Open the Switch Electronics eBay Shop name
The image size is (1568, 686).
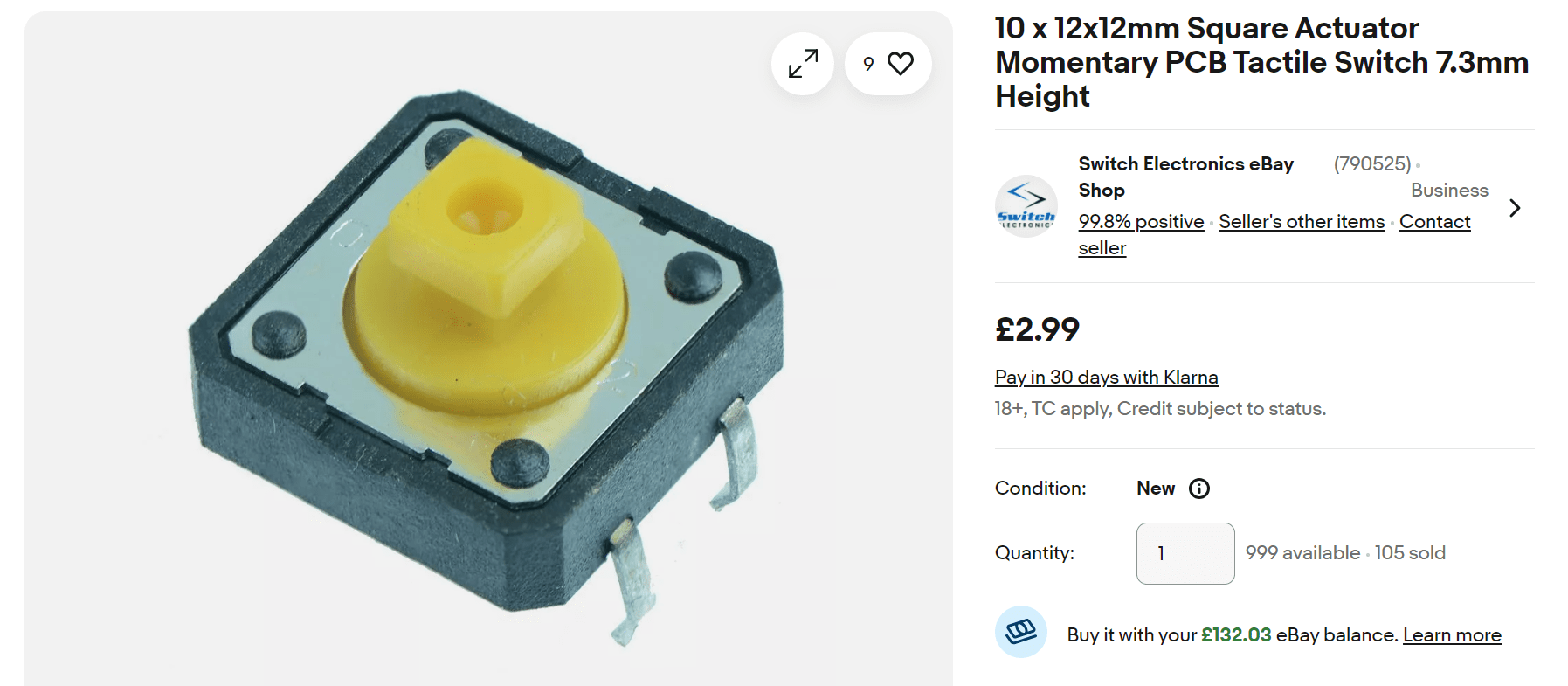point(1185,177)
